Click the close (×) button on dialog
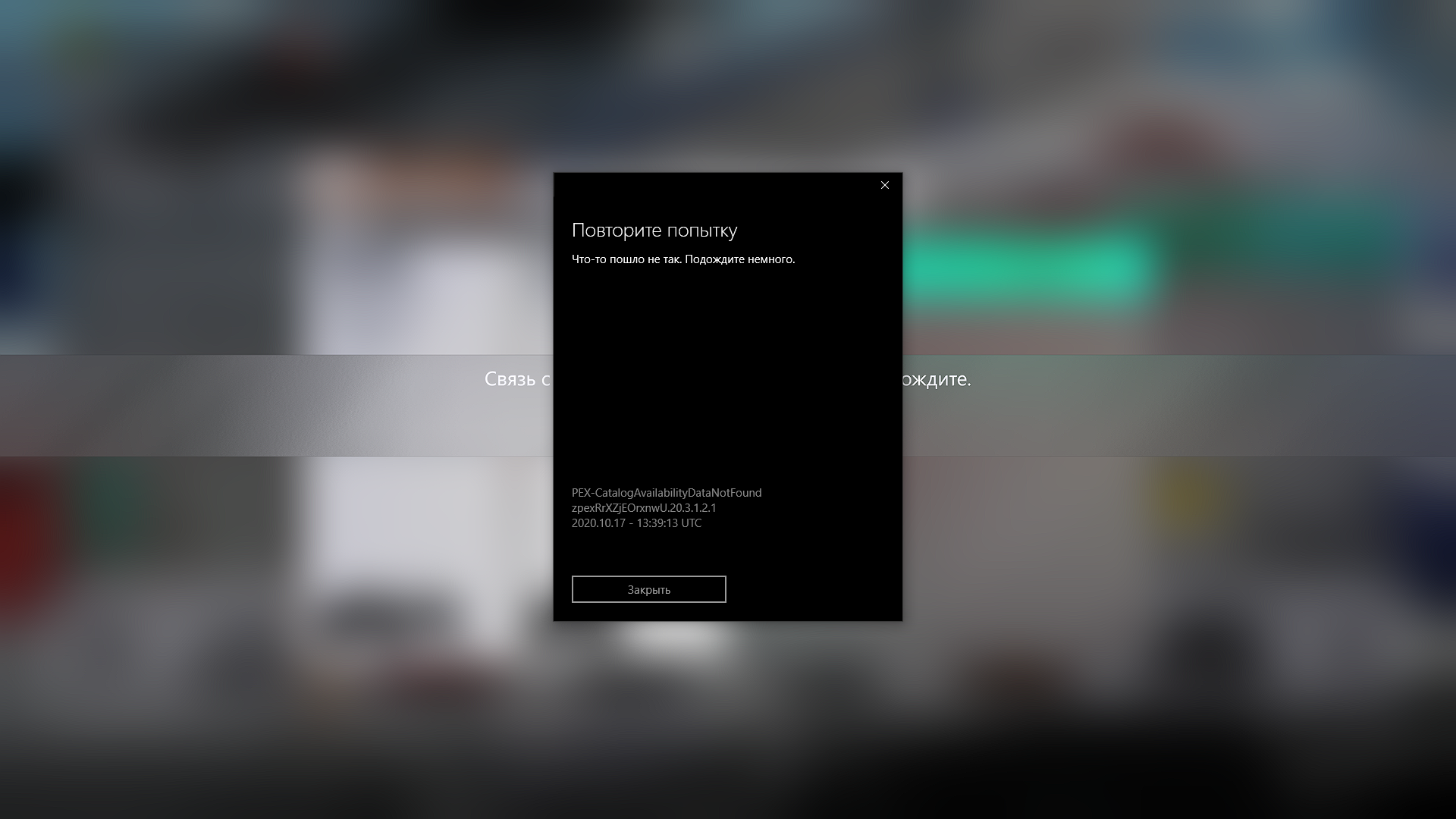This screenshot has height=819, width=1456. [x=884, y=185]
